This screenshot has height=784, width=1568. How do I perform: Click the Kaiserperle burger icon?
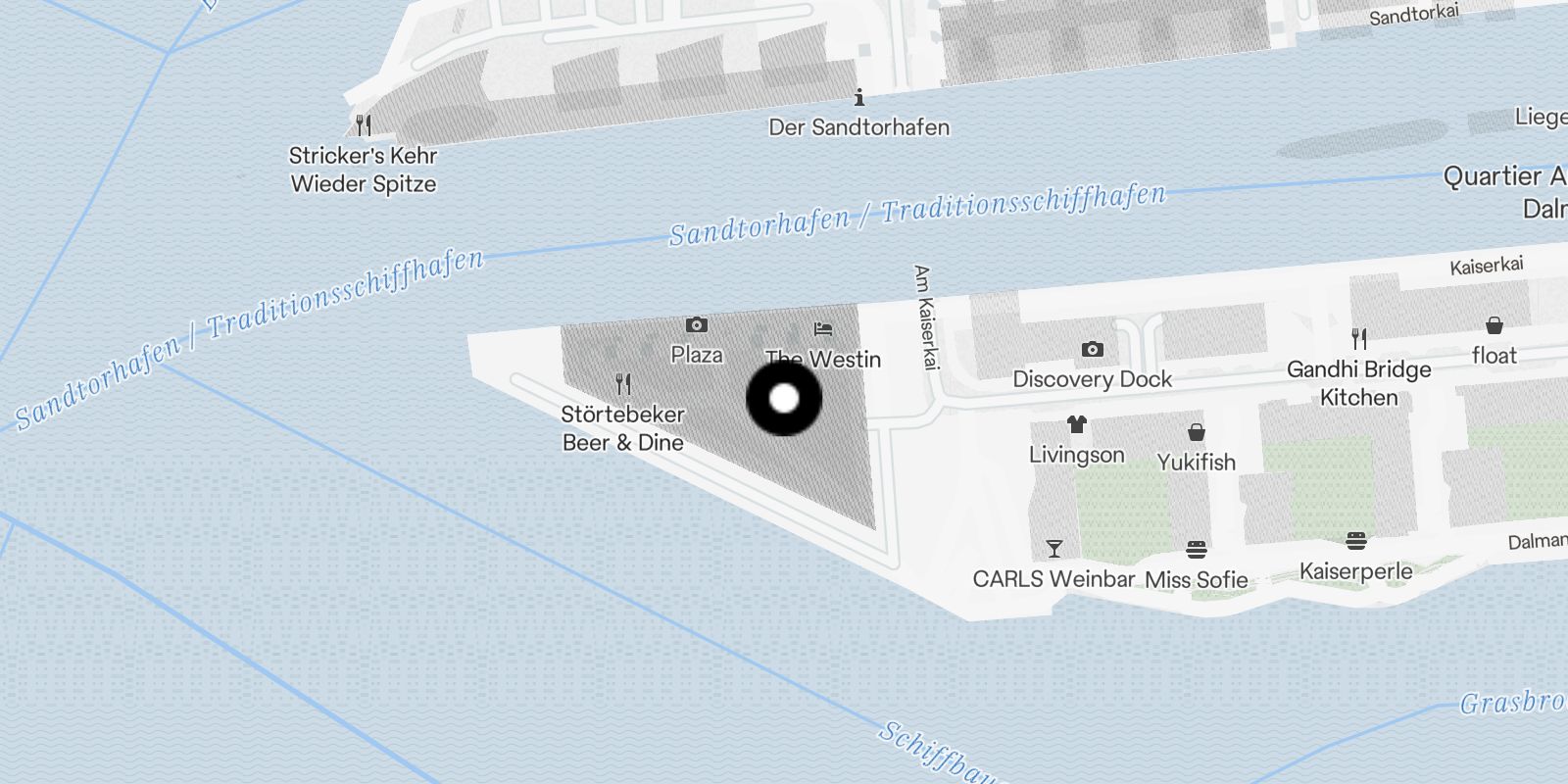point(1356,540)
